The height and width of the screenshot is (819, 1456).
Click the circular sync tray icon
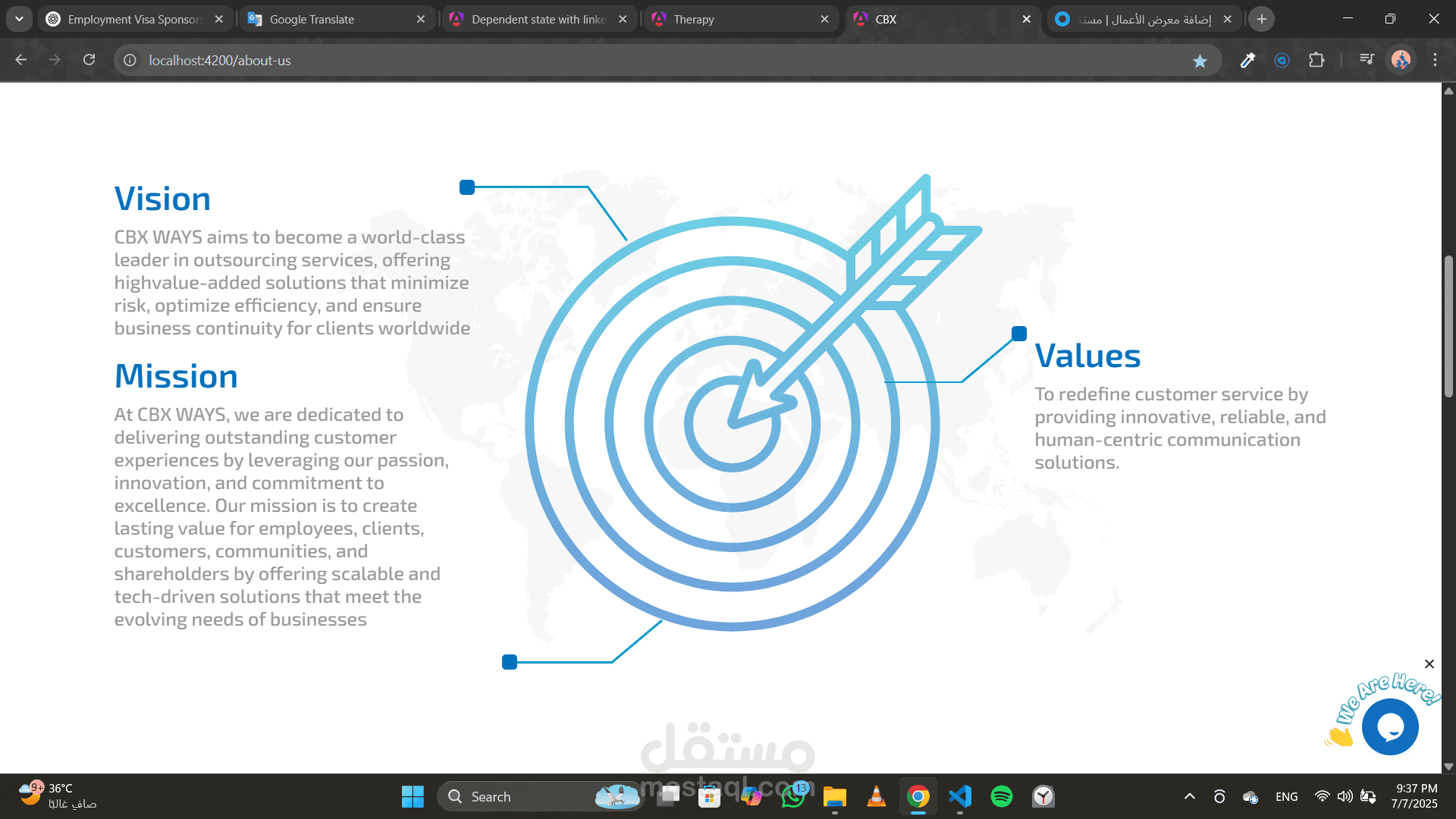tap(1219, 797)
